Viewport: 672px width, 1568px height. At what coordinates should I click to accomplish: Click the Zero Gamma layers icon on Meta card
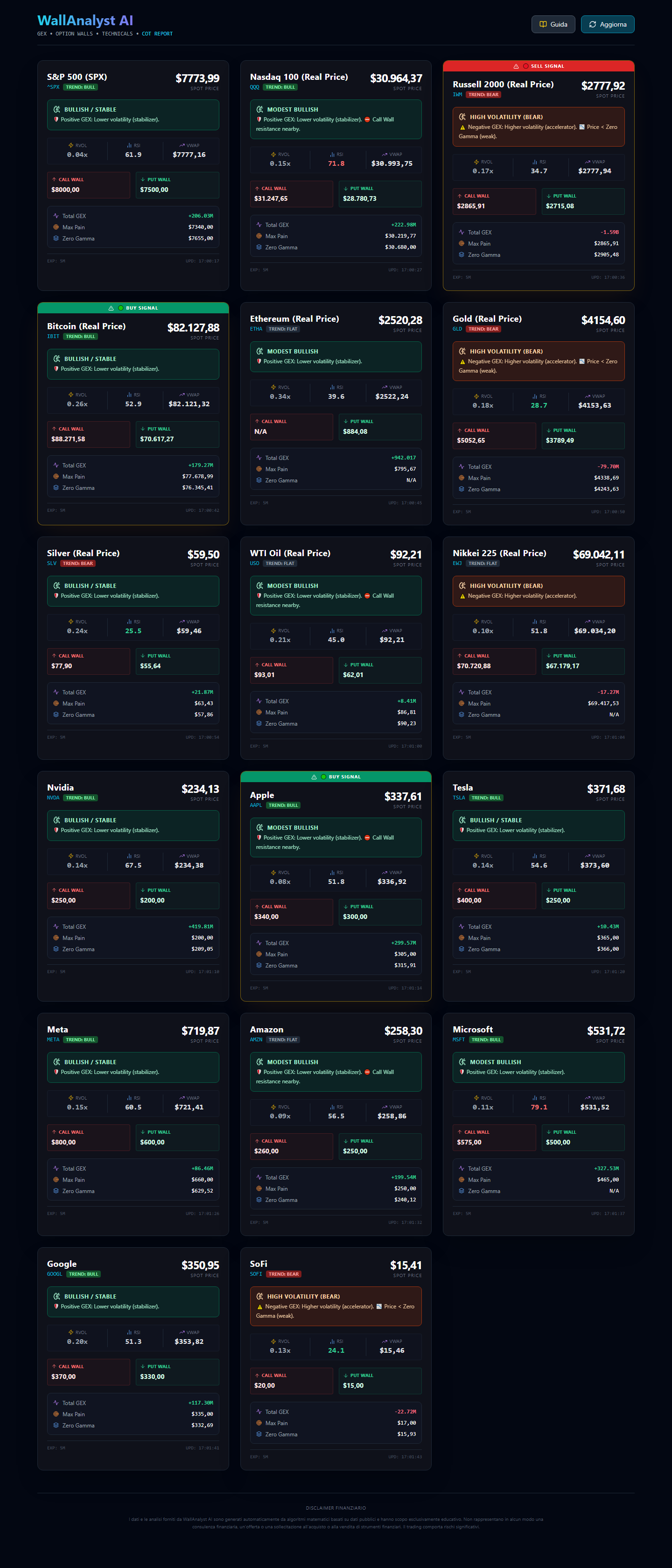click(x=56, y=1191)
